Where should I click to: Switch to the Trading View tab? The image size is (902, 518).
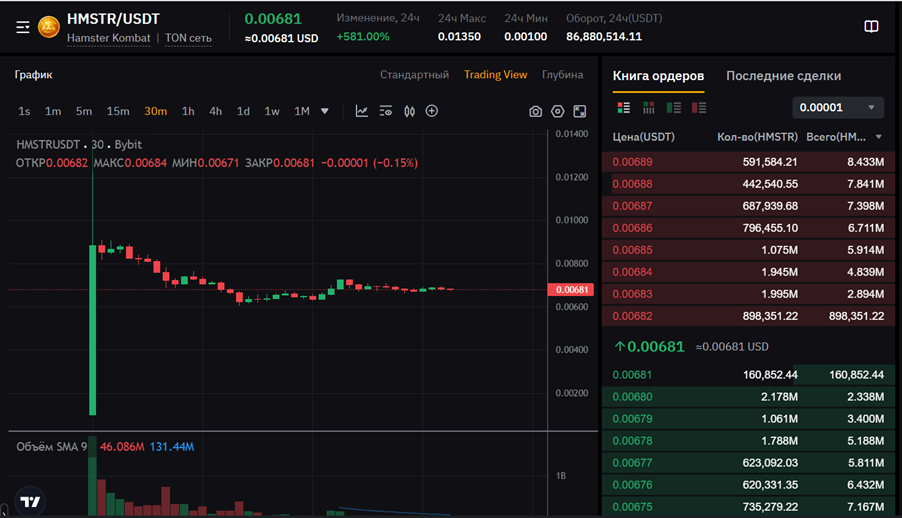(x=495, y=75)
